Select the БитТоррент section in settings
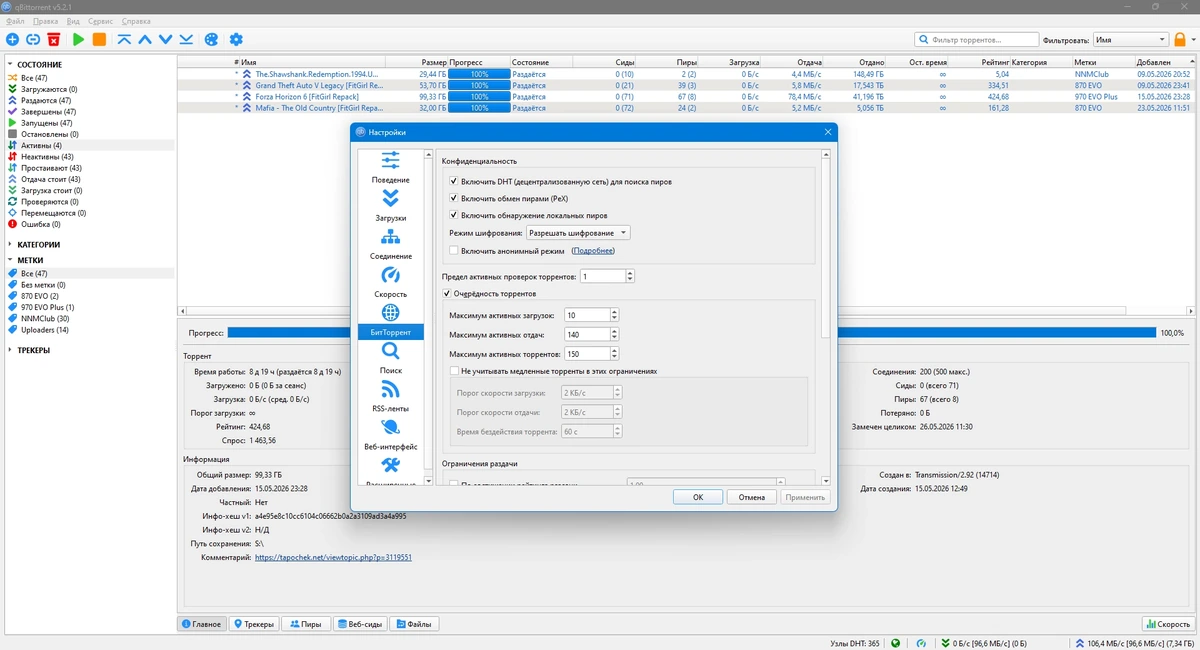 click(x=391, y=320)
